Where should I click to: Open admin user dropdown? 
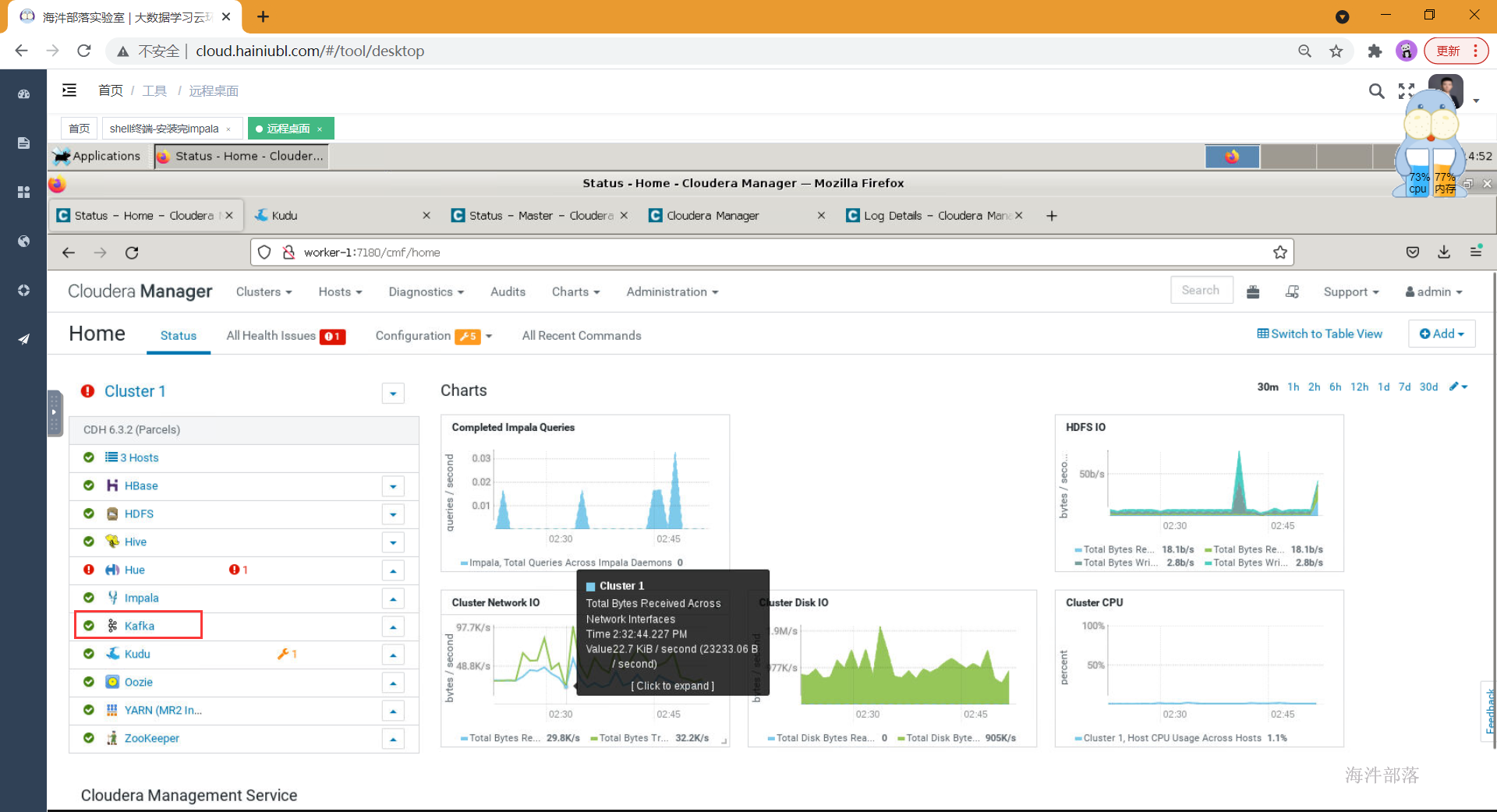(x=1433, y=291)
